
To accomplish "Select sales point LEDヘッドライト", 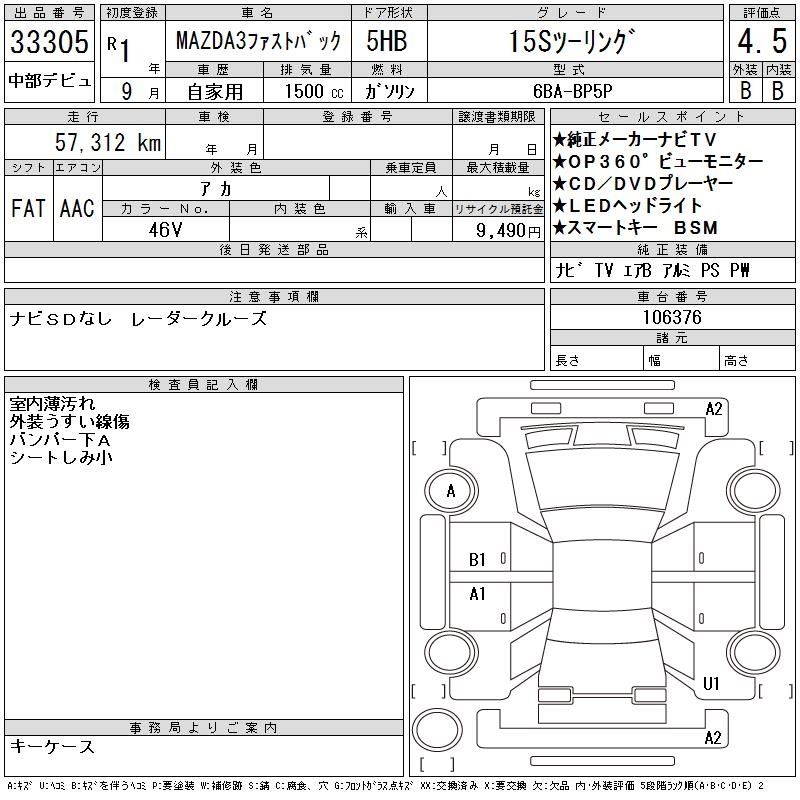I will click(x=628, y=205).
